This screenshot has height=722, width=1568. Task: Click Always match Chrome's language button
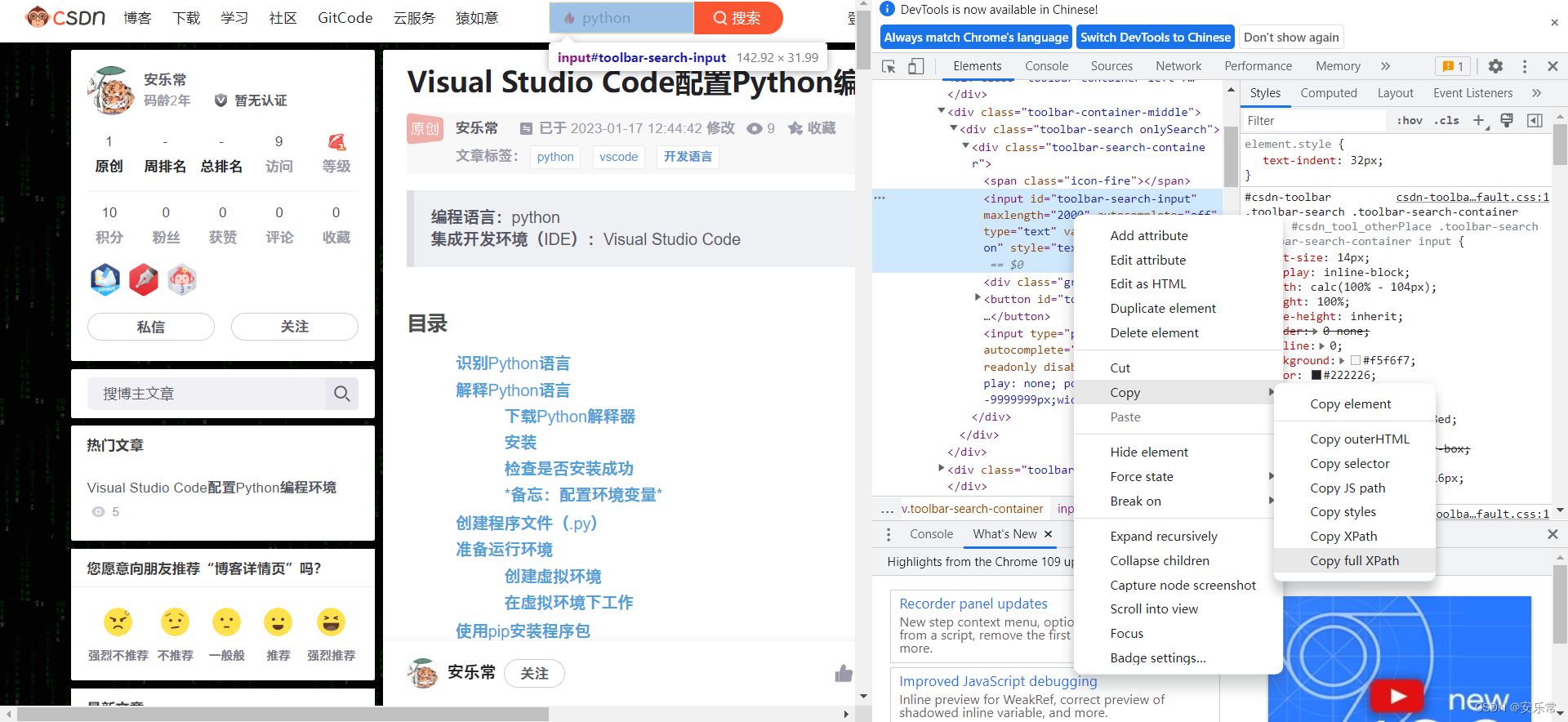coord(976,37)
